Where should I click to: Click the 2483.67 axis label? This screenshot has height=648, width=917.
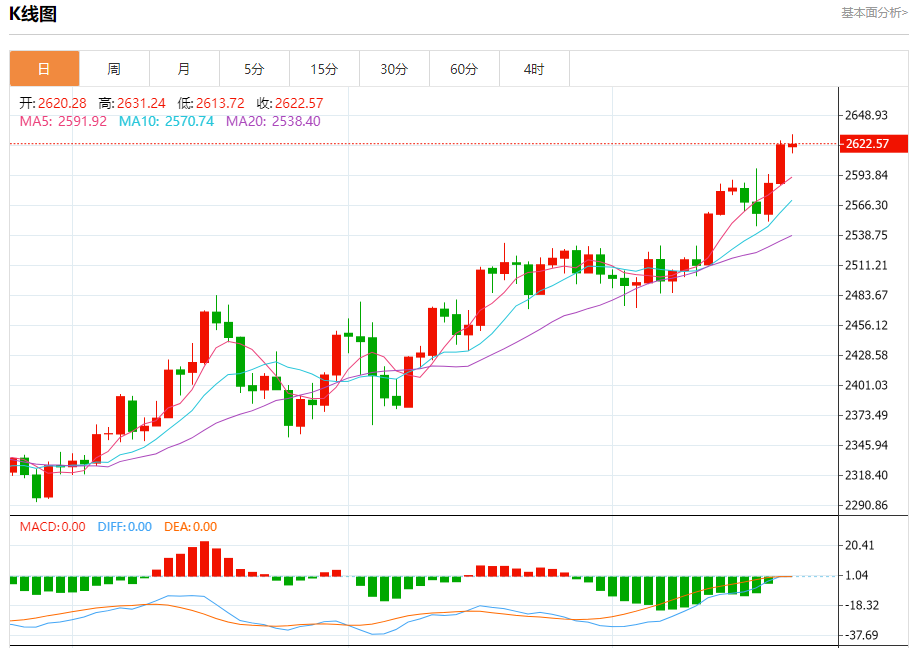(x=866, y=295)
